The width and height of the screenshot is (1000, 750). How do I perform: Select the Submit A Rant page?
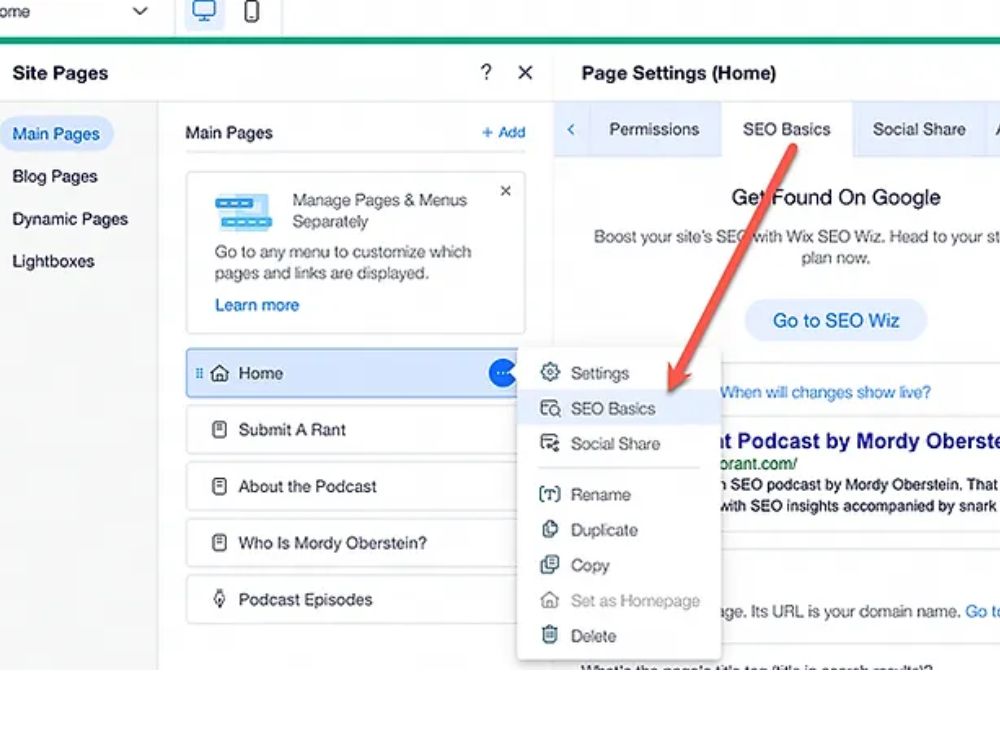[352, 430]
